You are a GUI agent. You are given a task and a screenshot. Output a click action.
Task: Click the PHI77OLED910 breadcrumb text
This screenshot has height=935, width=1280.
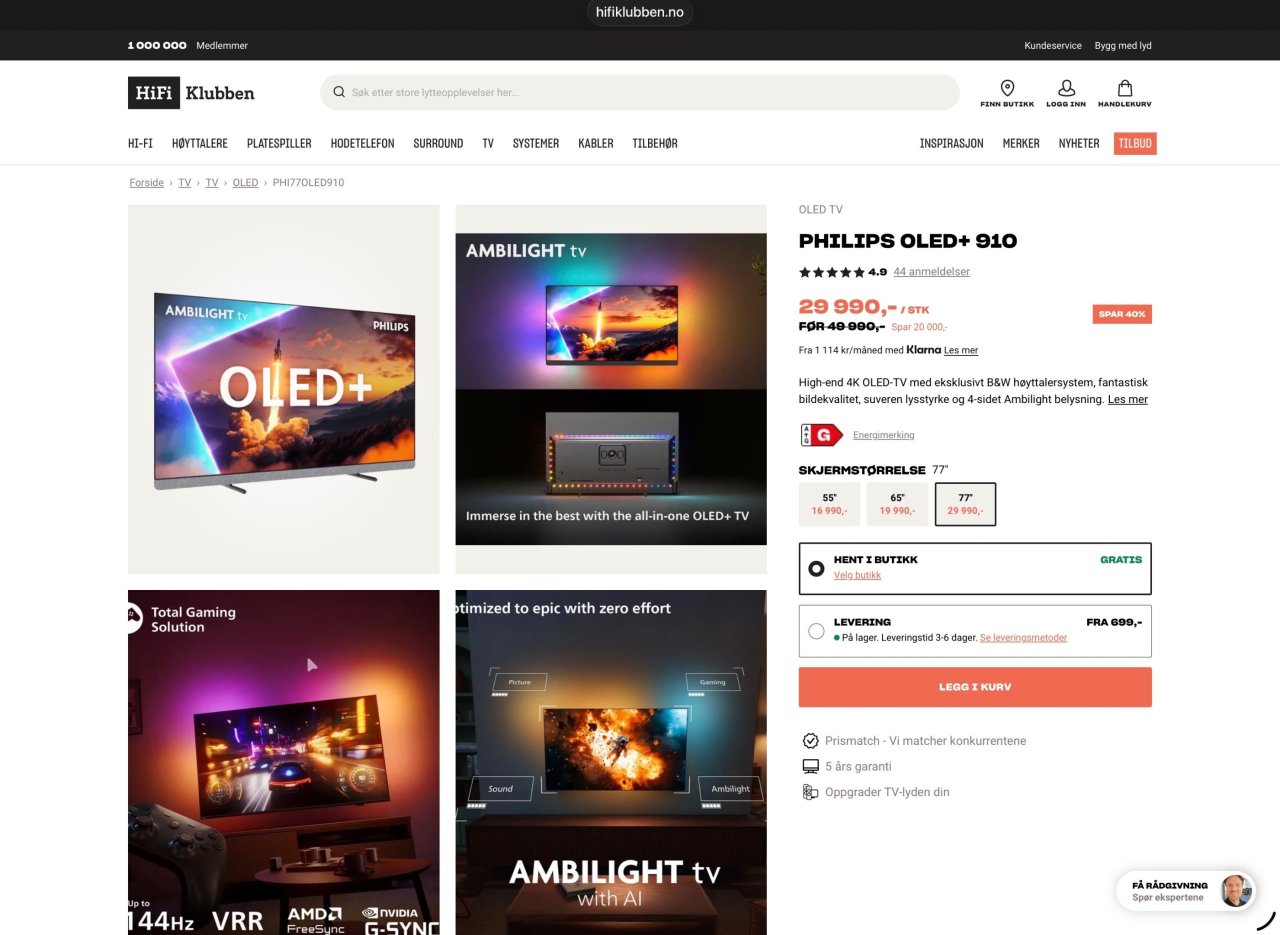(x=308, y=183)
